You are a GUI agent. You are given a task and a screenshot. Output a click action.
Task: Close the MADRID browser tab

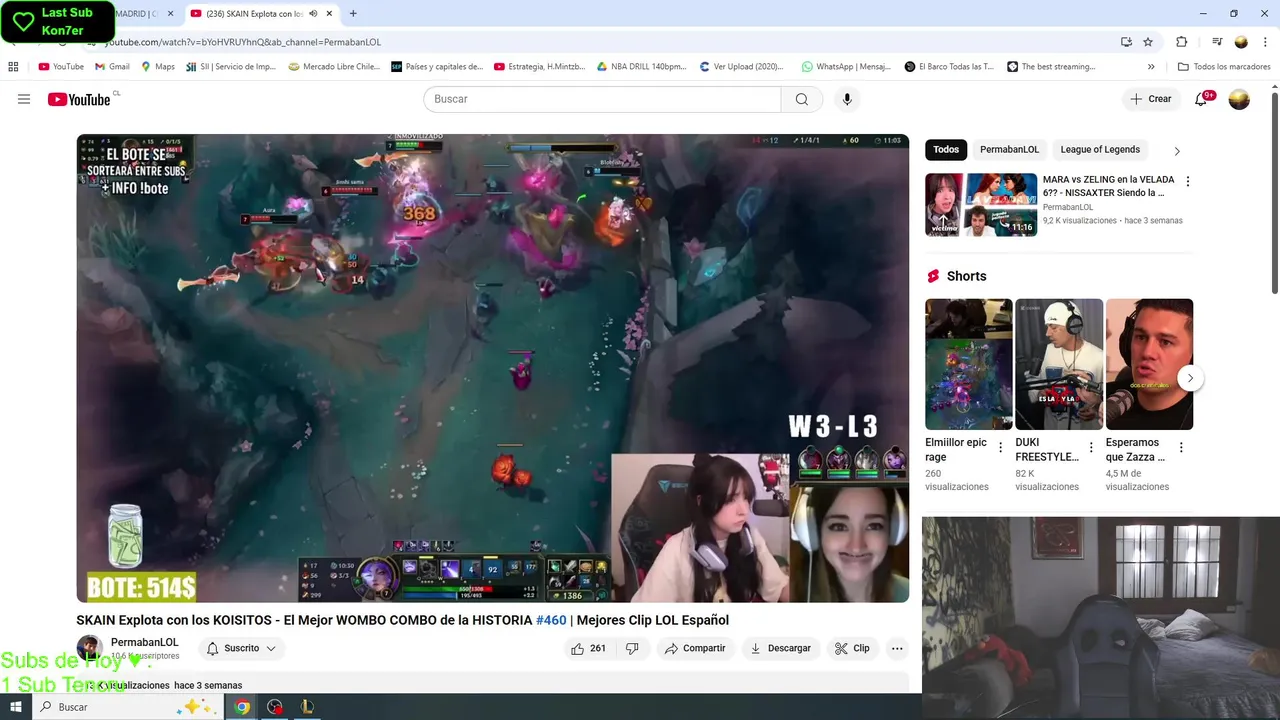tap(170, 14)
